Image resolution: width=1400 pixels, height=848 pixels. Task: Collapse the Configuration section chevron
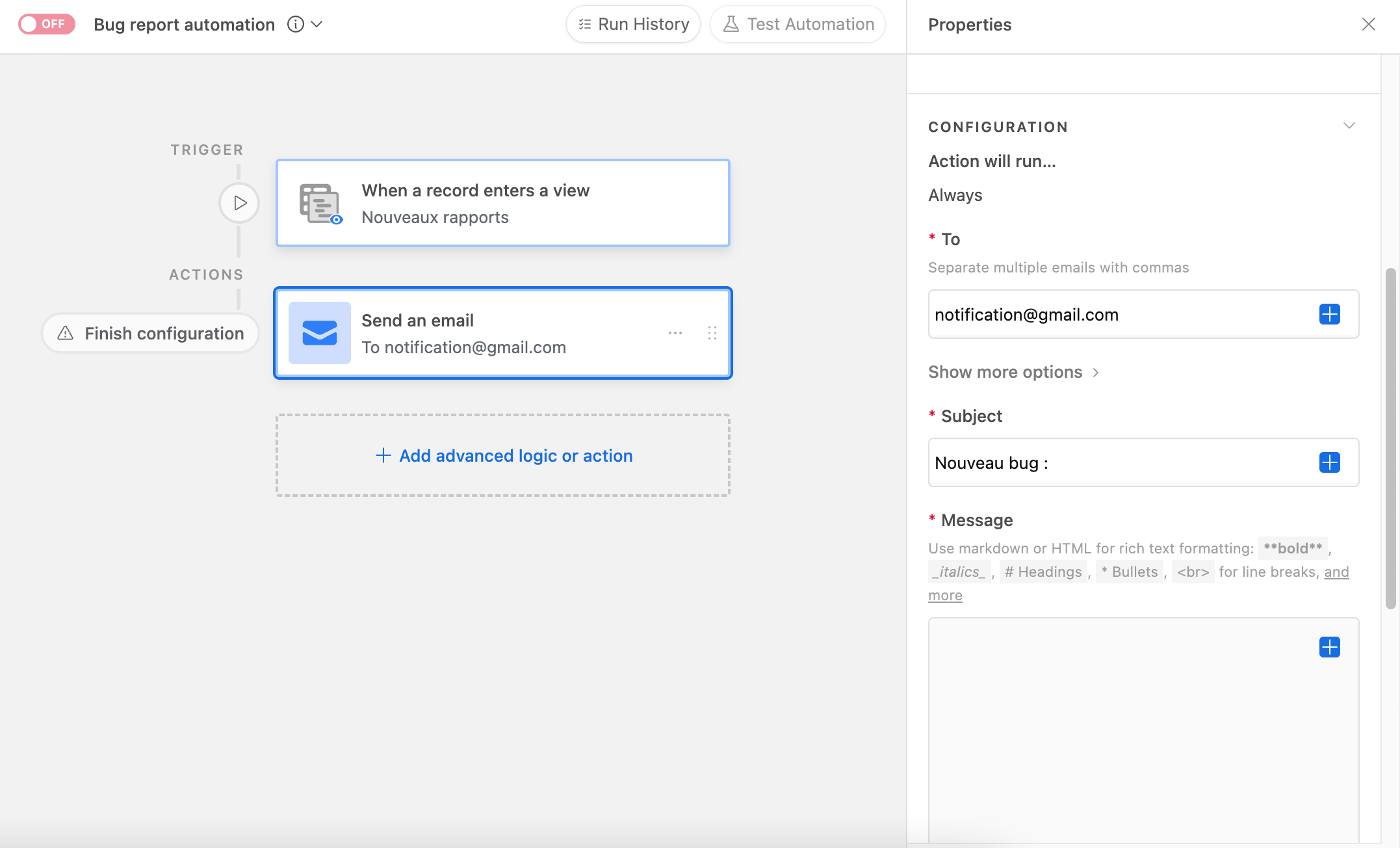(x=1349, y=126)
